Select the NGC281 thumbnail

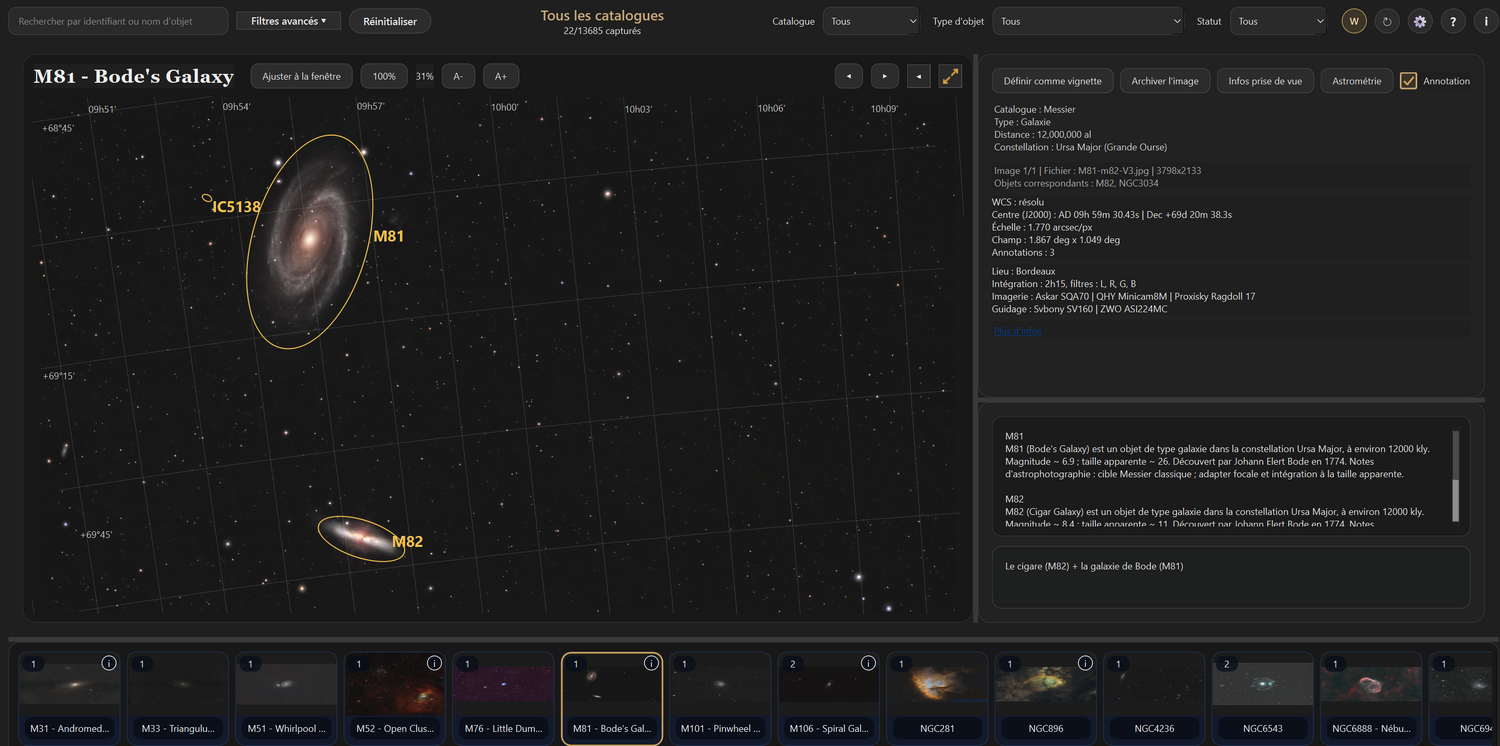(937, 698)
